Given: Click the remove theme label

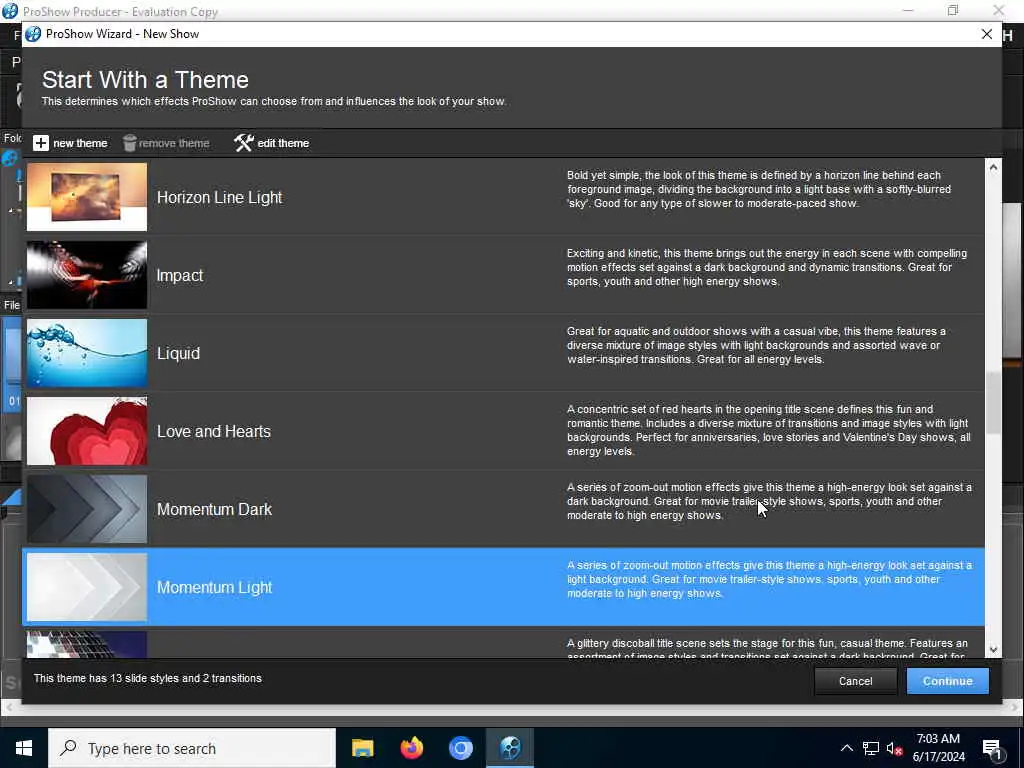Looking at the screenshot, I should [x=174, y=143].
